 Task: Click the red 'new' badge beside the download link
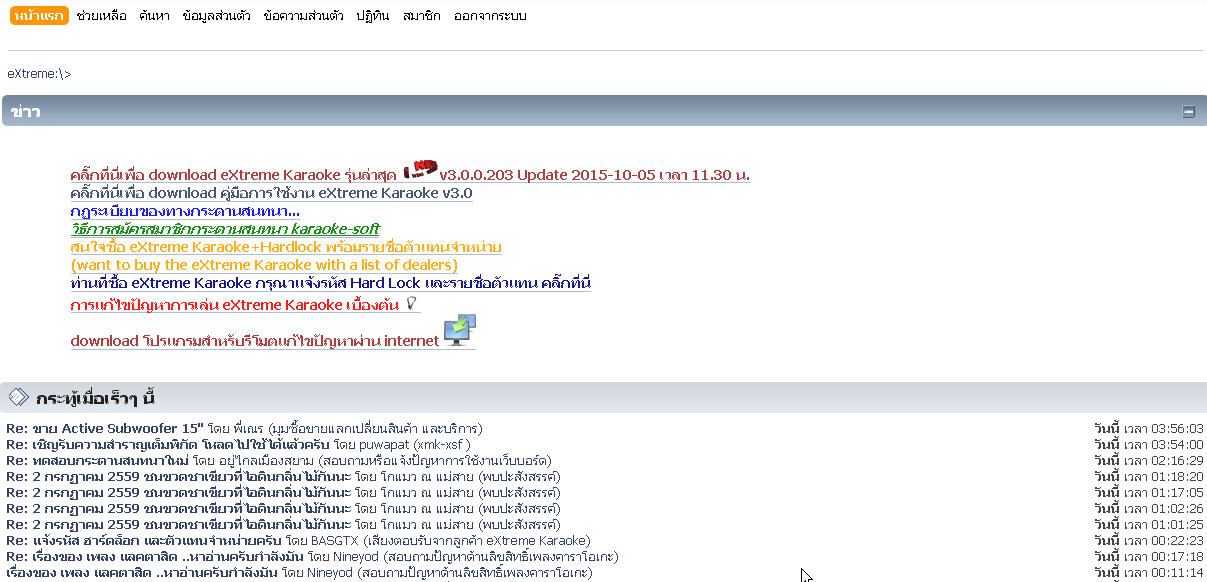click(x=420, y=169)
